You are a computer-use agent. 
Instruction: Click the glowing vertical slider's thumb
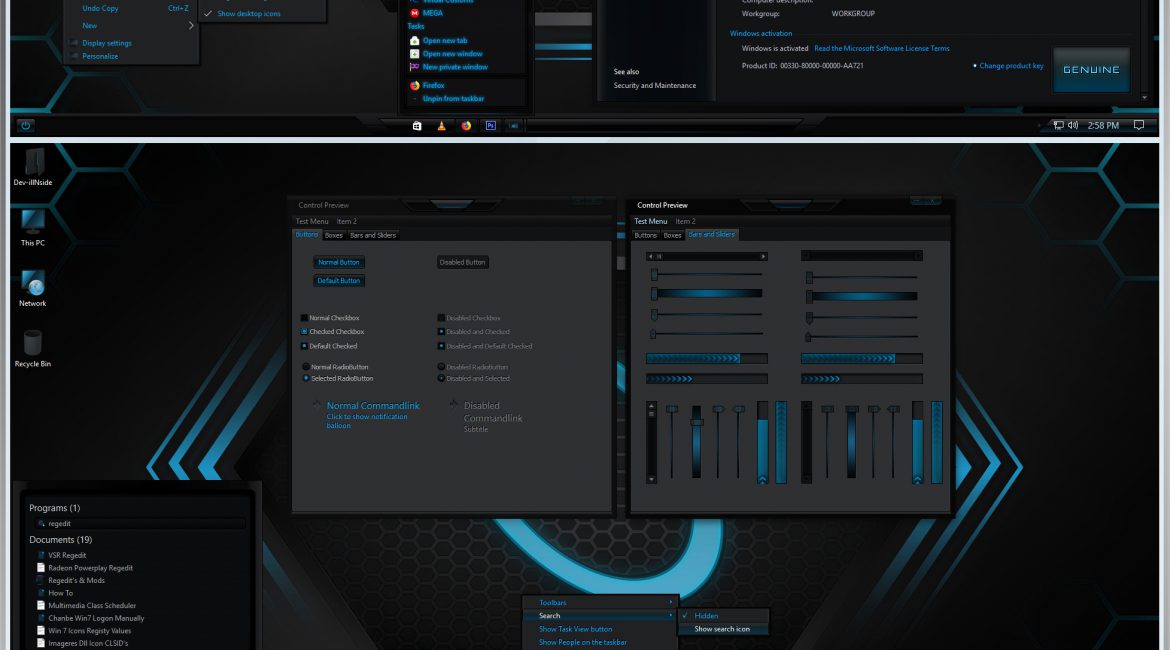pos(696,422)
